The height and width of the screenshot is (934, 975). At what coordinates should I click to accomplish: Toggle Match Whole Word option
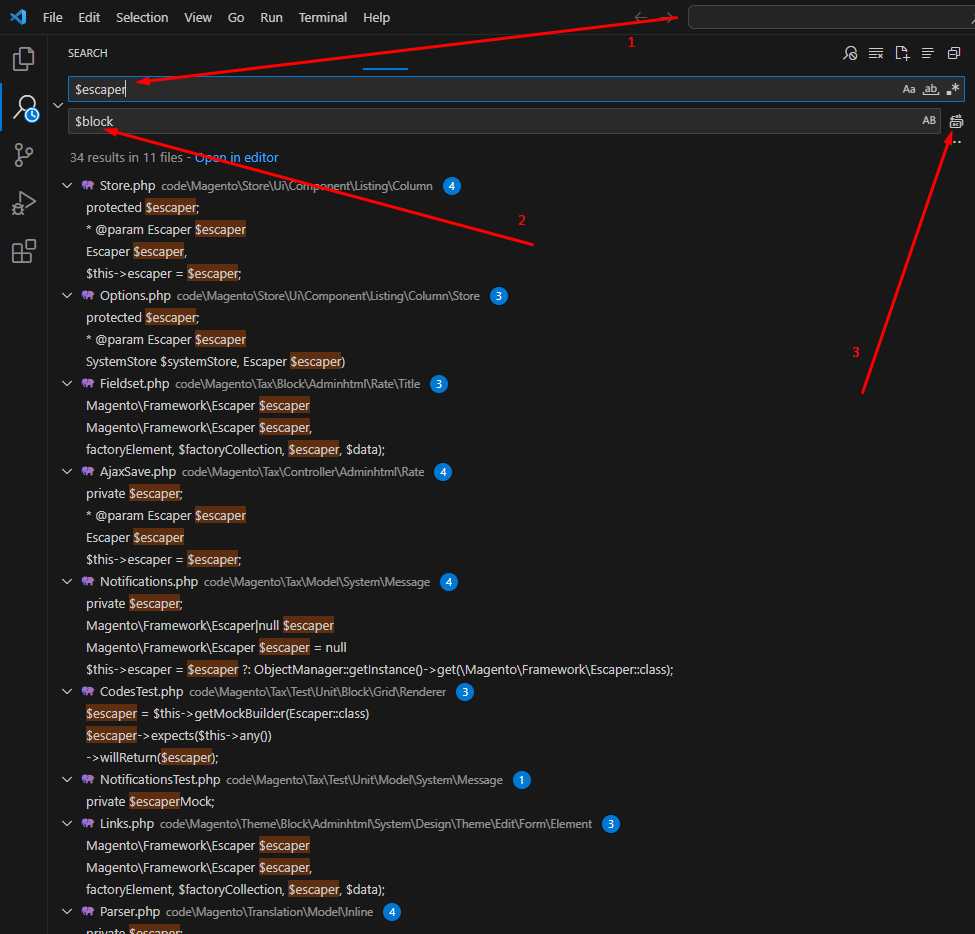coord(931,89)
